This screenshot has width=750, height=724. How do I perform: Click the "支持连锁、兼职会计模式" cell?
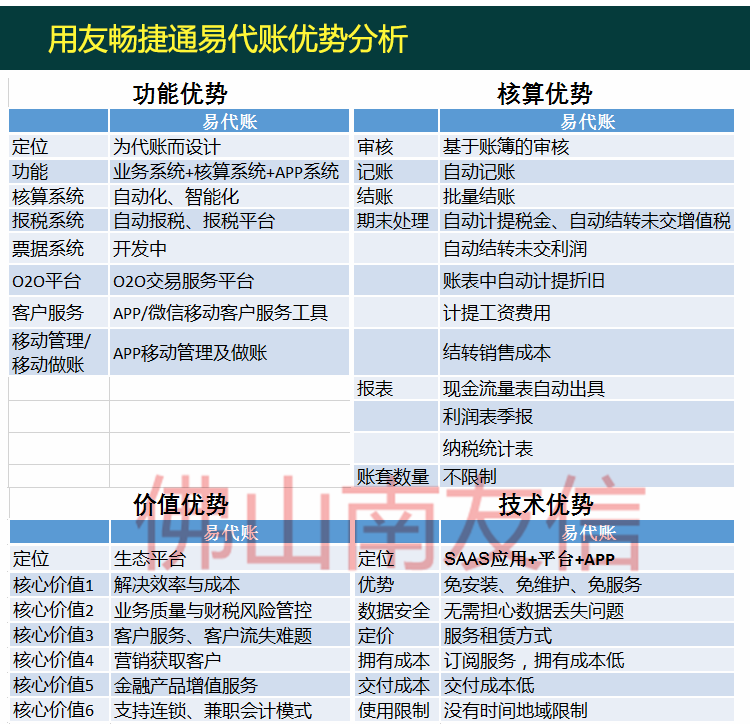(x=230, y=710)
